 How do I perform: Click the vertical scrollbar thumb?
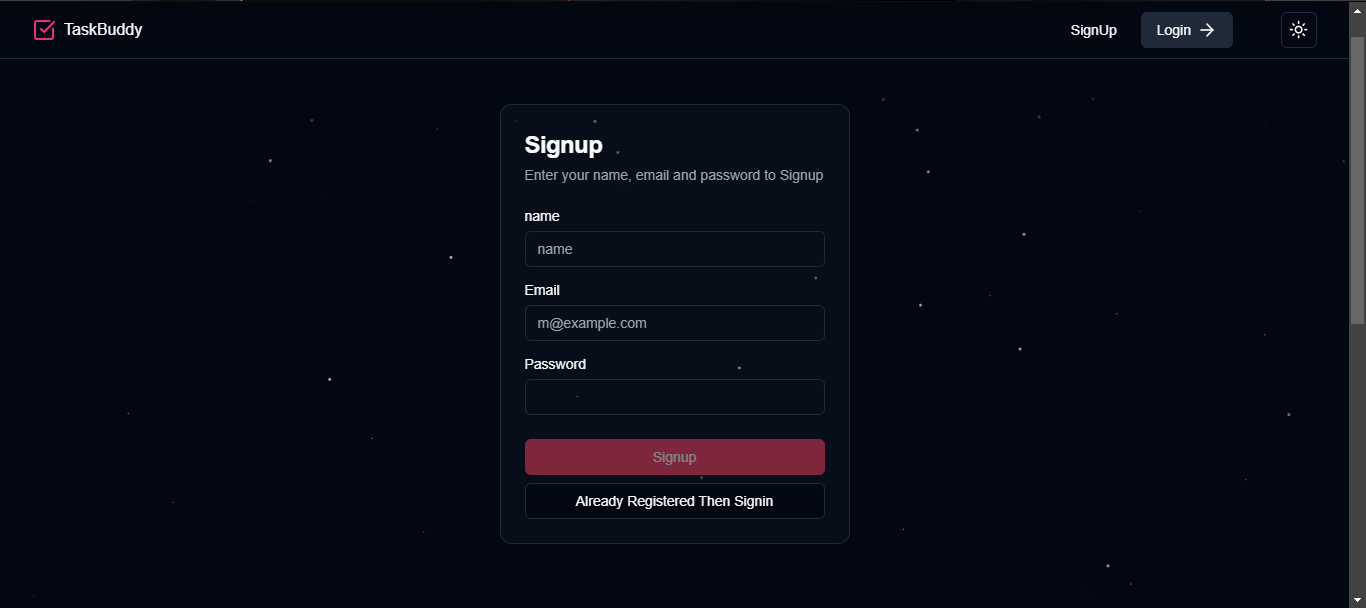1357,180
